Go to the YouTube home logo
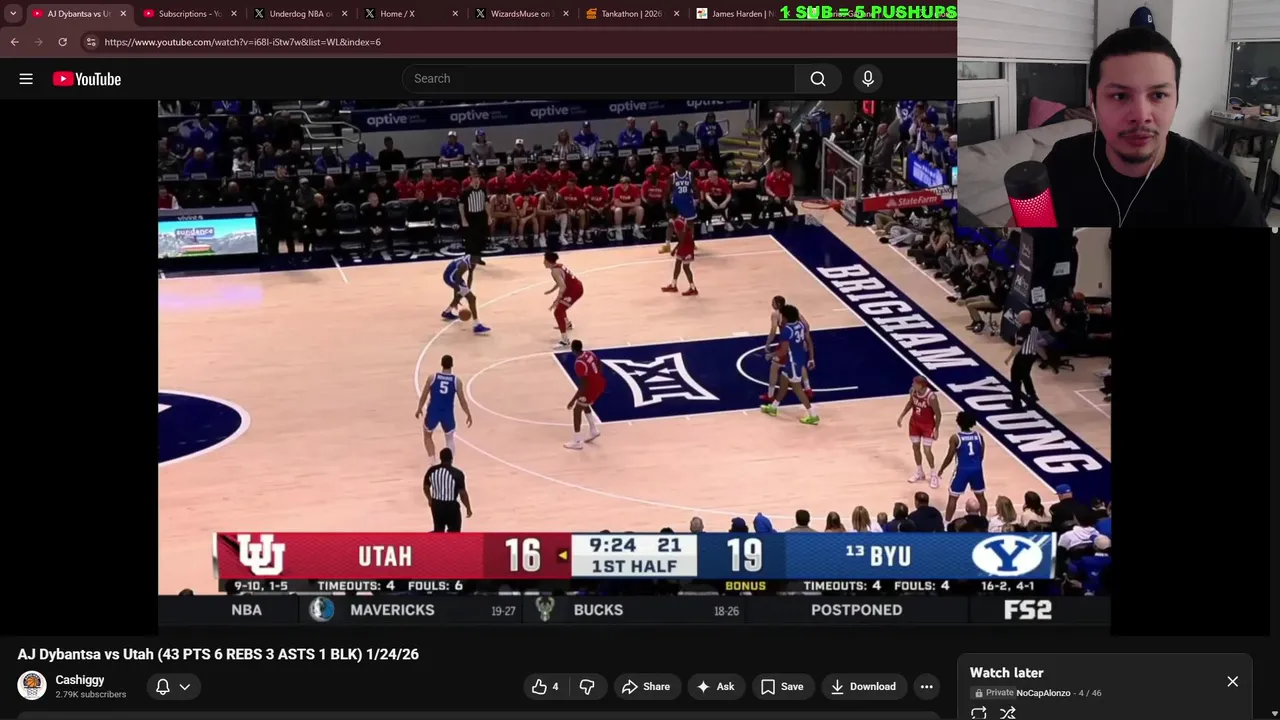 (x=87, y=79)
